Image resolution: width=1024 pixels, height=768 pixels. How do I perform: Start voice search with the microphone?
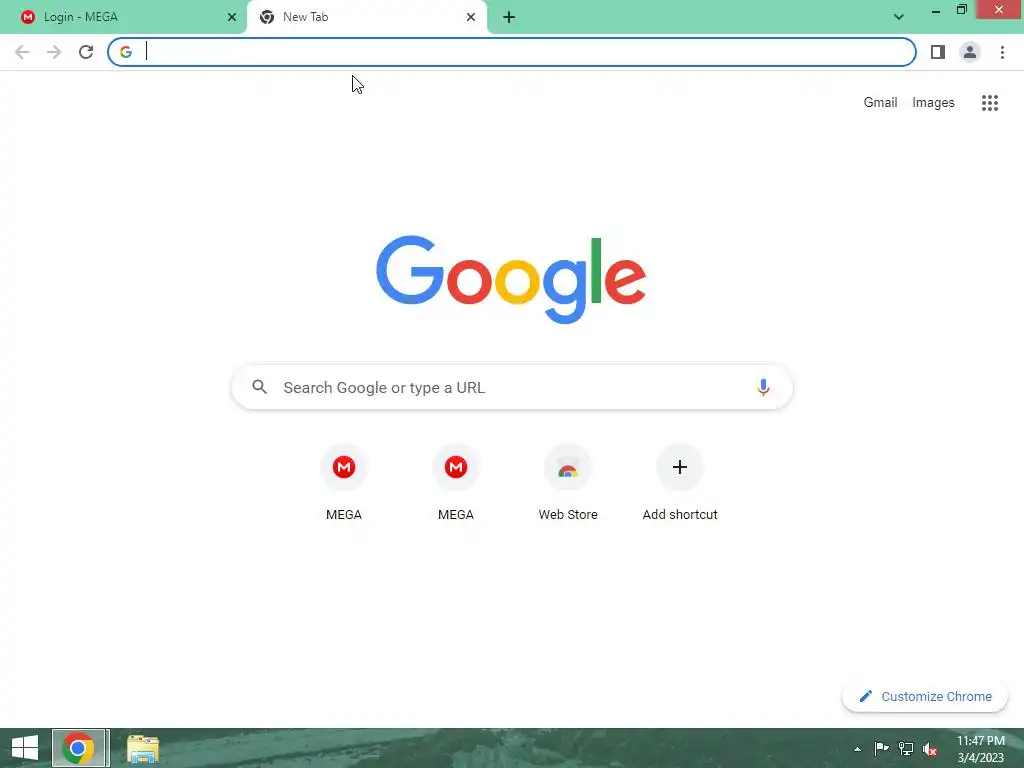(763, 387)
